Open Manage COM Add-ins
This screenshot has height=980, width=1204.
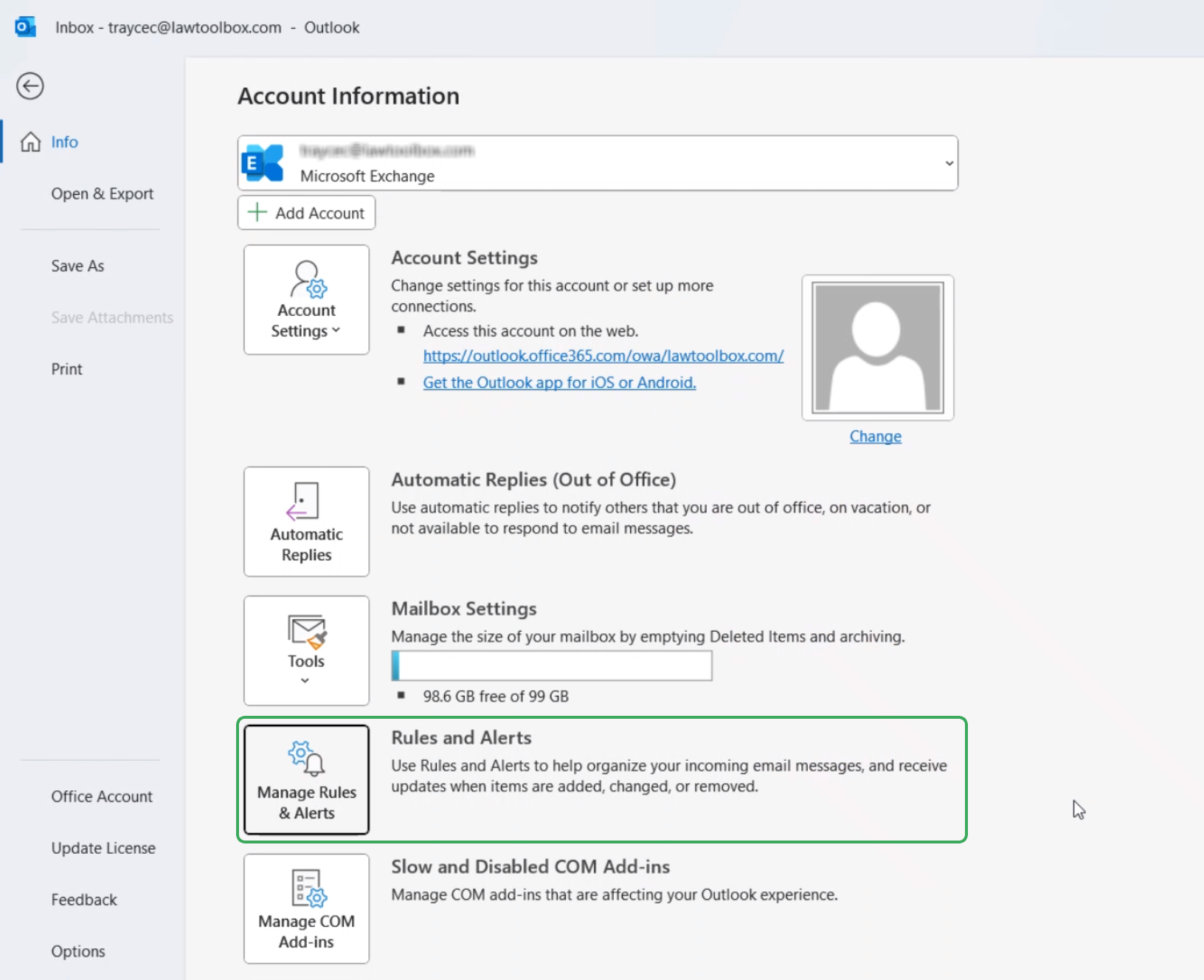(306, 908)
